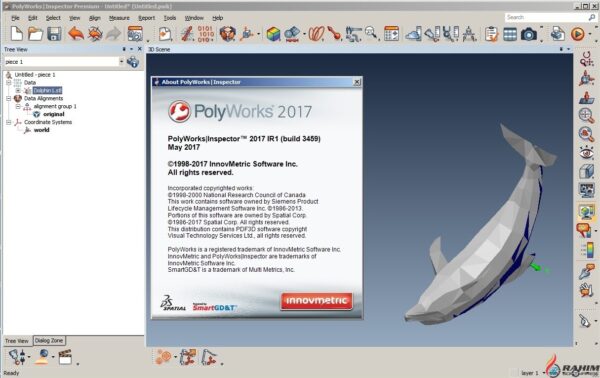Open the Tools menu
Screen dimensions: 600x378
pos(170,18)
